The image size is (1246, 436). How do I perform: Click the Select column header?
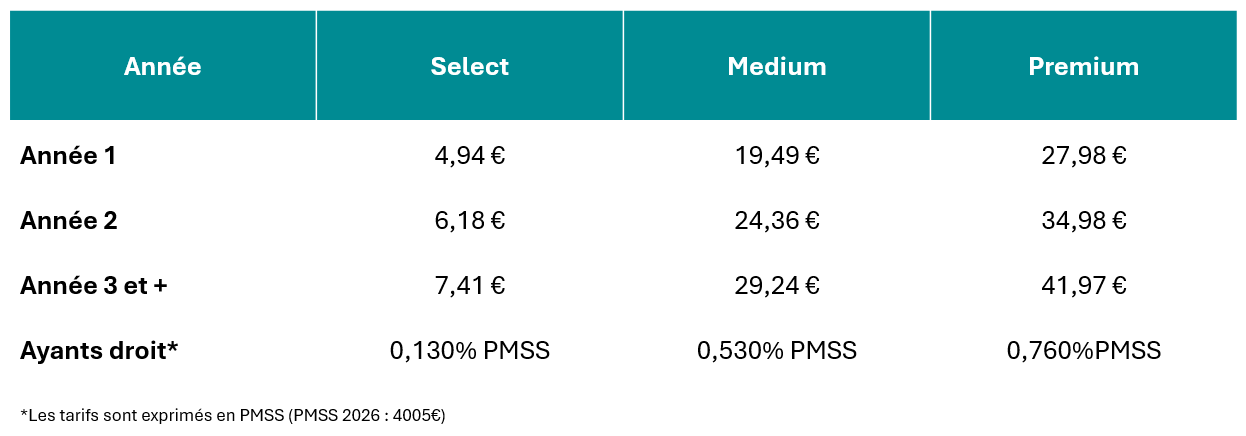click(x=470, y=67)
